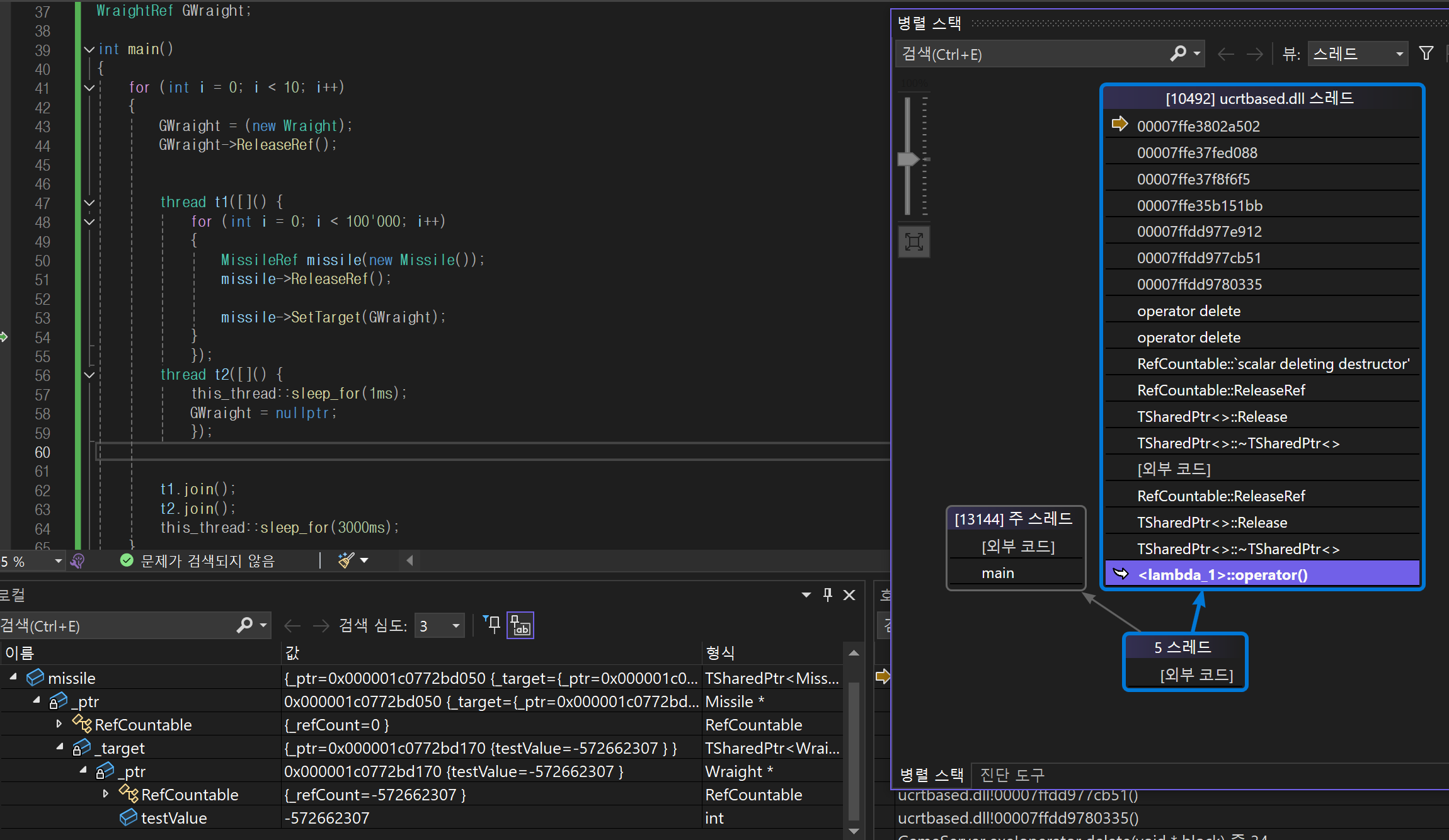Click line number 60 in the editor
The image size is (1449, 840).
(x=42, y=452)
